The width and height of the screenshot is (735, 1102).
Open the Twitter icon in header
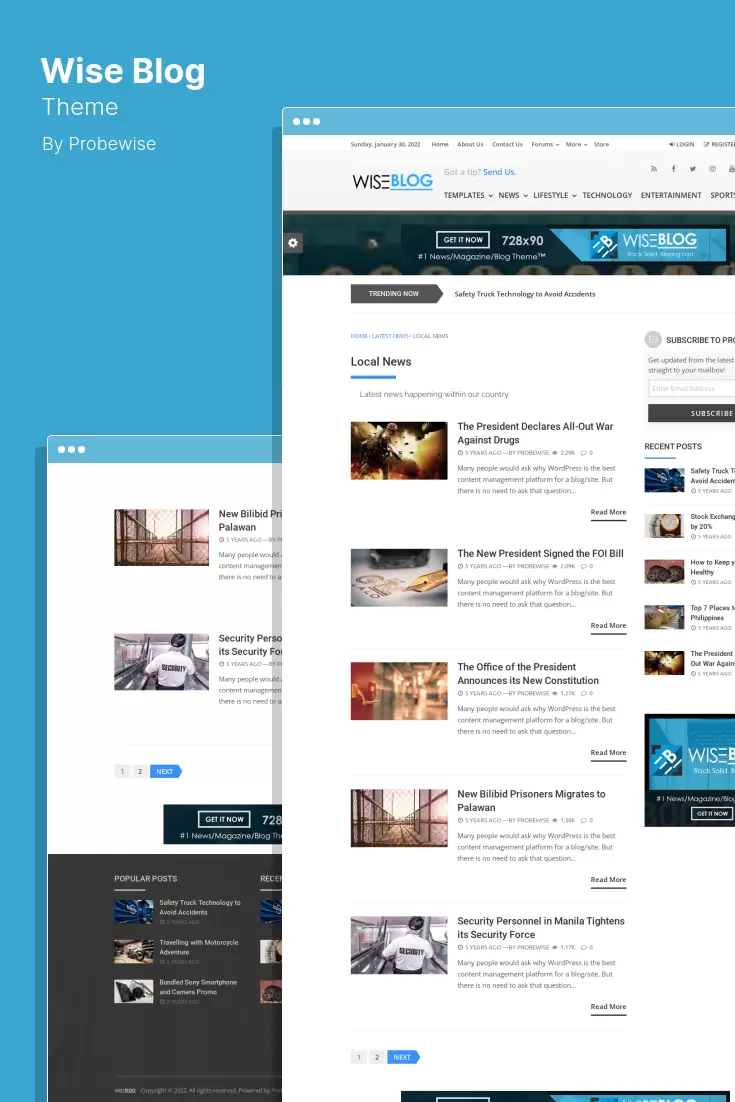point(693,169)
